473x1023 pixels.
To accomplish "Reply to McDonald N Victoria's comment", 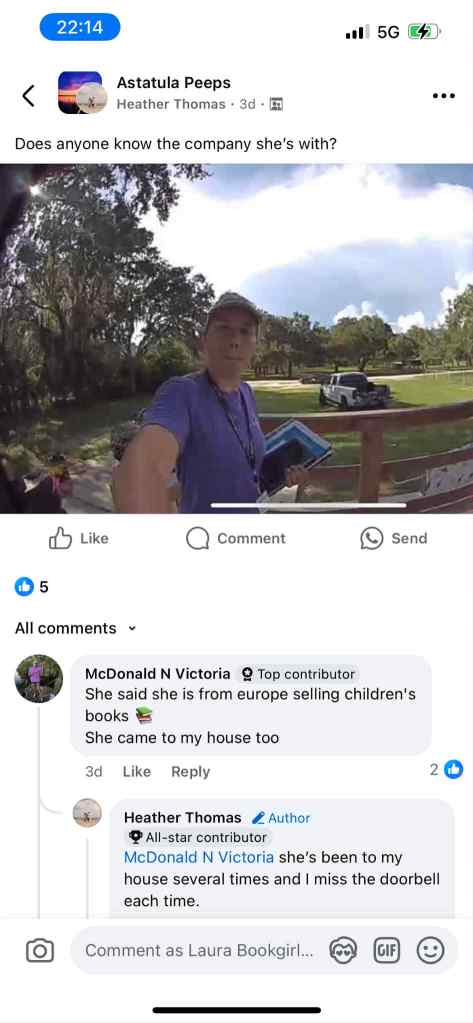I will (x=191, y=771).
